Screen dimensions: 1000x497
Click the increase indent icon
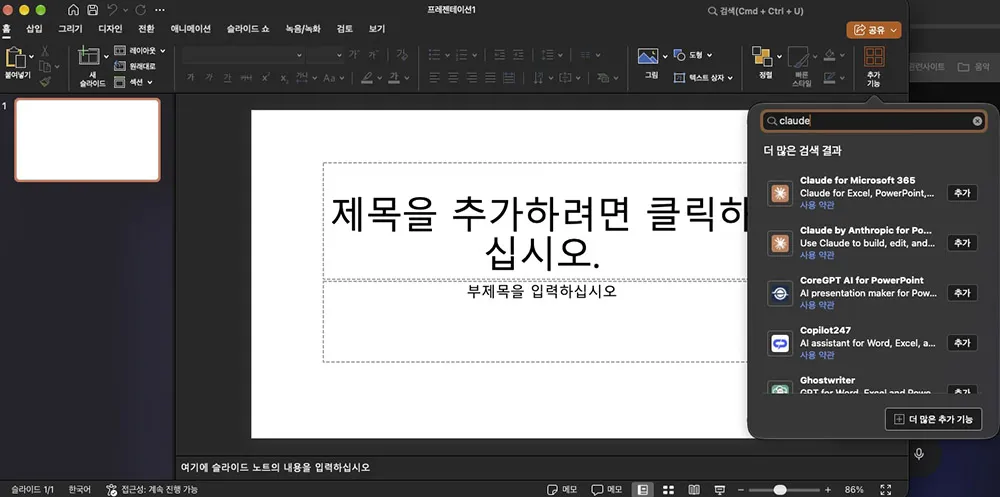coord(518,55)
